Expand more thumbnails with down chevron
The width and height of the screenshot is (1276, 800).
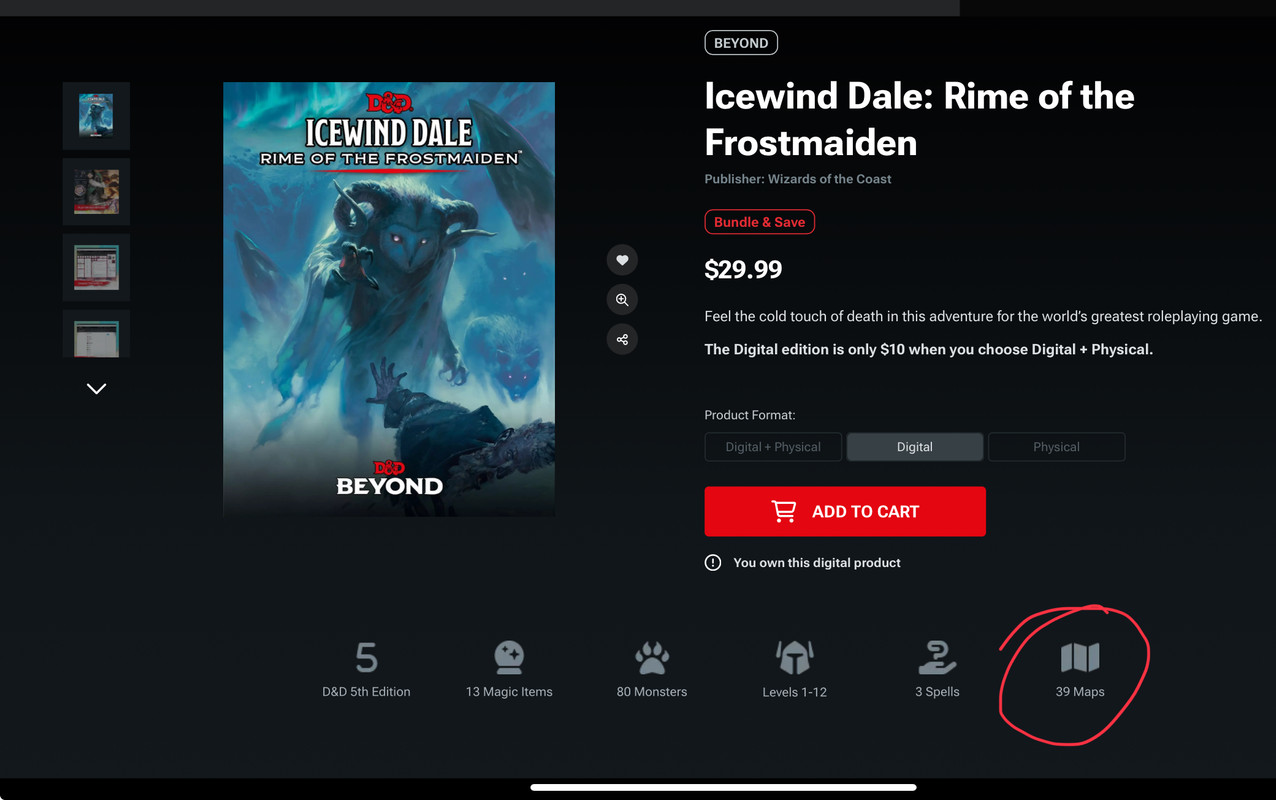click(x=96, y=389)
